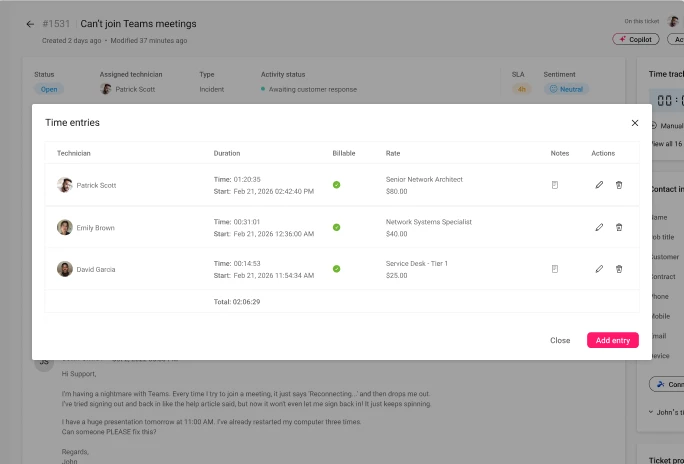Select the Rate column header

393,153
